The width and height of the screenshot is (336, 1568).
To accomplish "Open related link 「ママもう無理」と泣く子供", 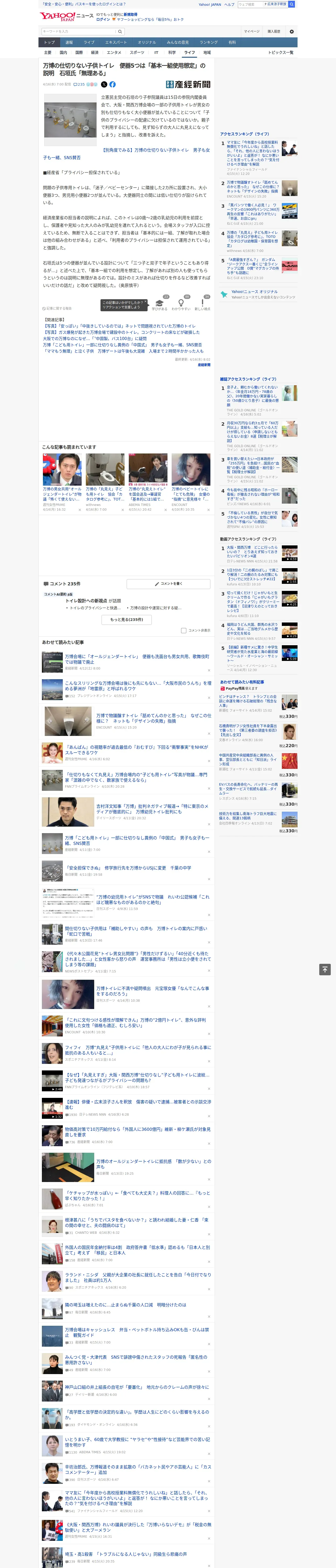I will tap(123, 351).
